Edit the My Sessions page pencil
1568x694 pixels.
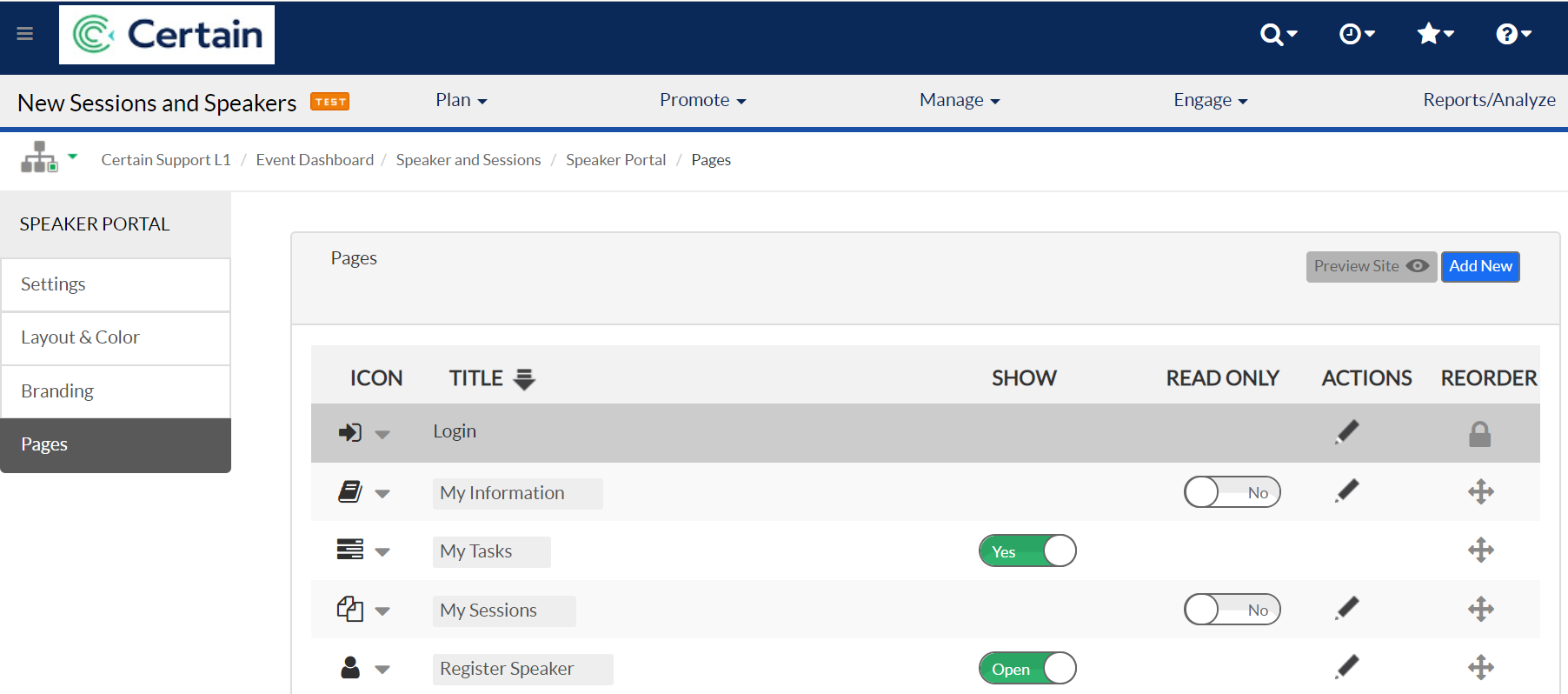[1347, 609]
